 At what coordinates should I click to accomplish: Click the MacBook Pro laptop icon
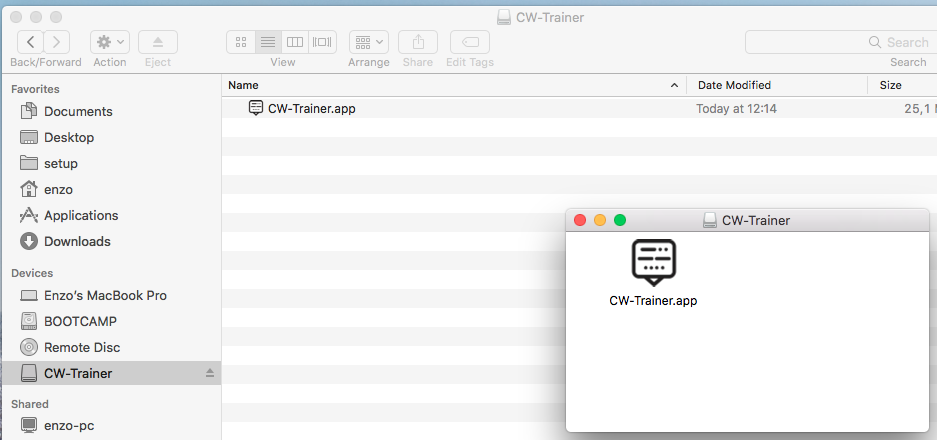[x=29, y=296]
